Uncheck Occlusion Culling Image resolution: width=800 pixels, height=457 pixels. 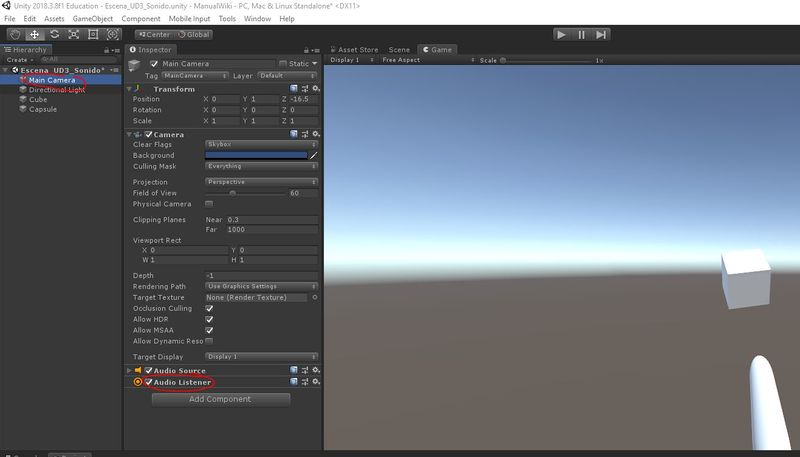209,309
